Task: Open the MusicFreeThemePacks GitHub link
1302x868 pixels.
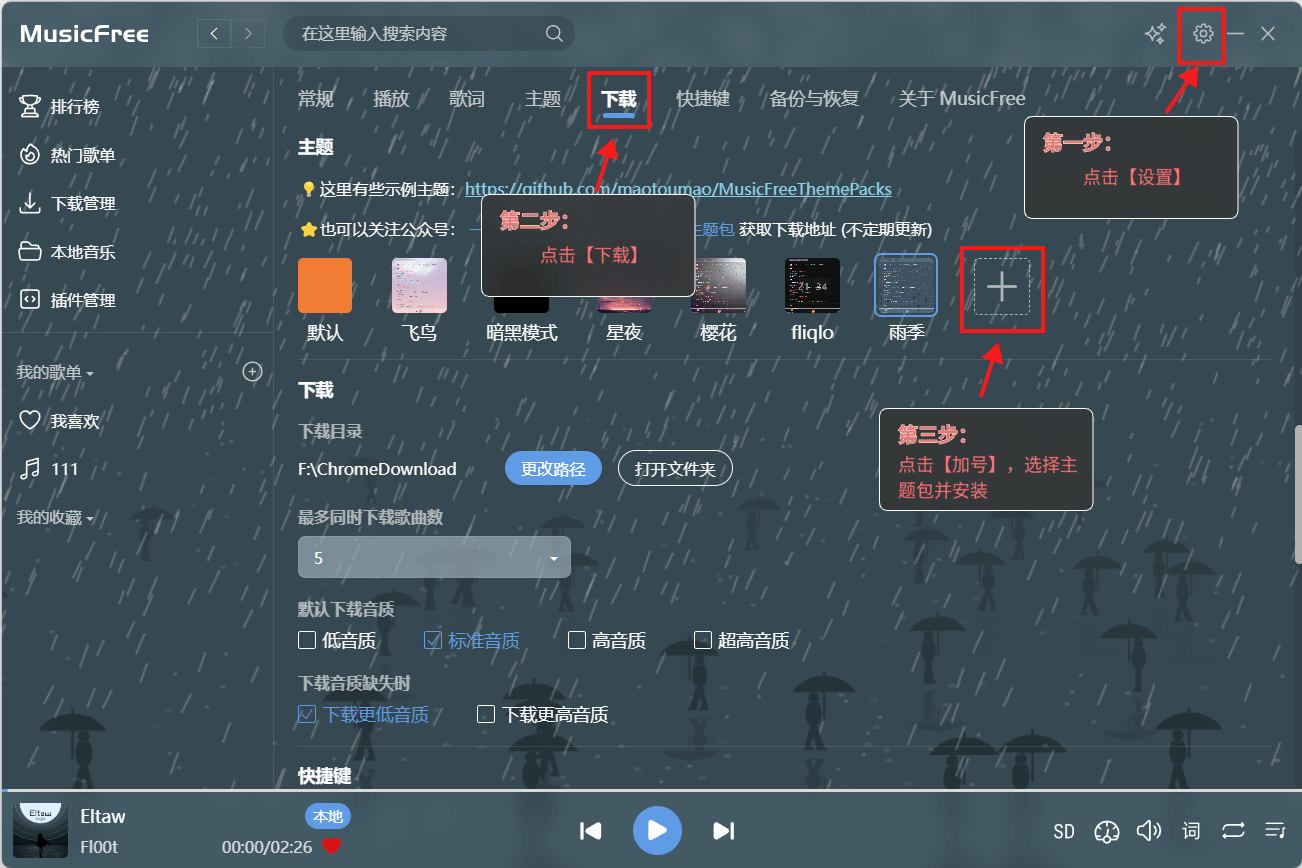Action: [678, 189]
